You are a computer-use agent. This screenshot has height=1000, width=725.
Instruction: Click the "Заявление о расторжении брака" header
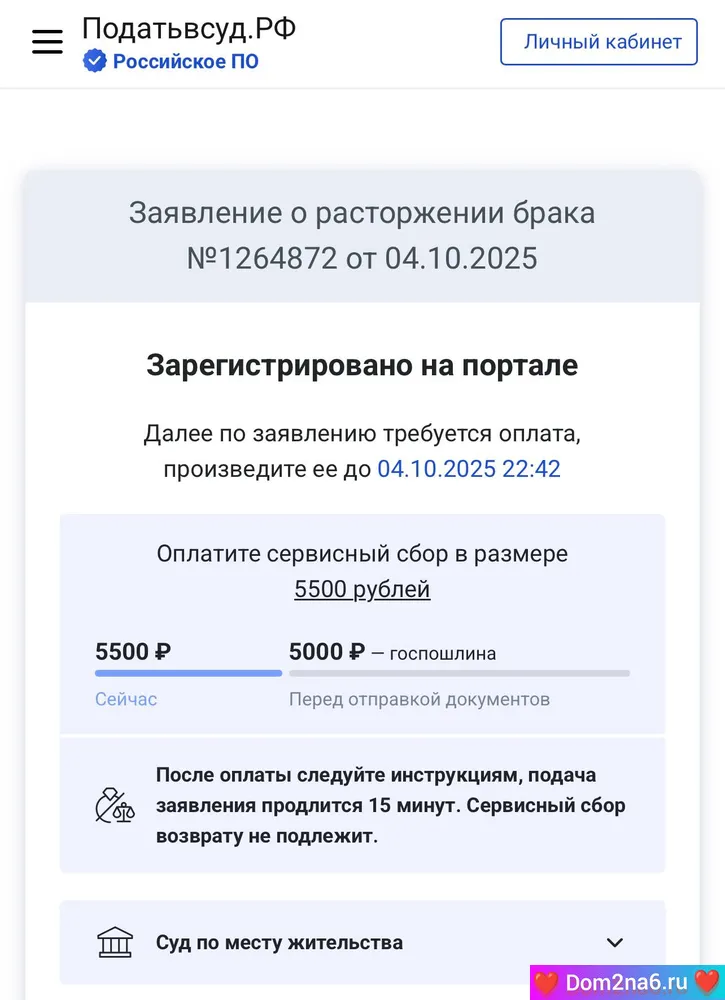(362, 213)
